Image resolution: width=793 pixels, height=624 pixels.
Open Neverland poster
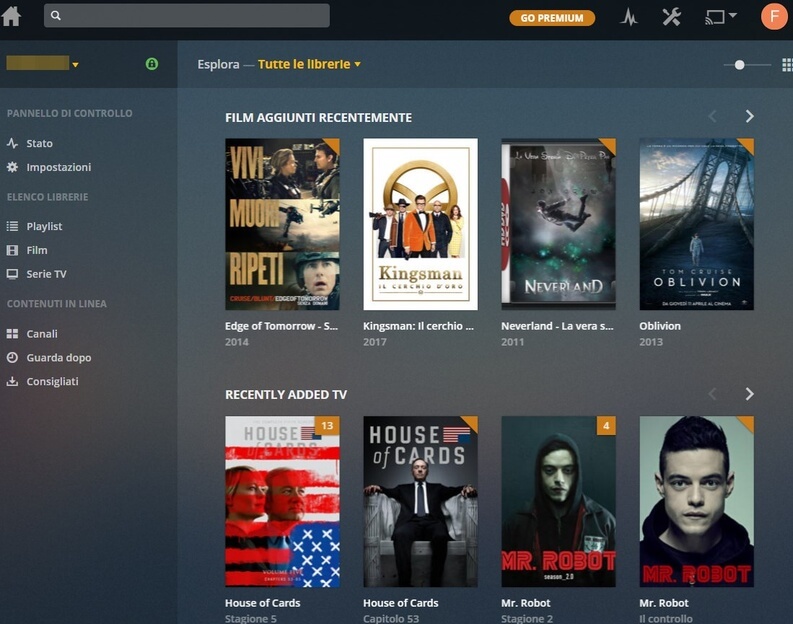pos(558,224)
